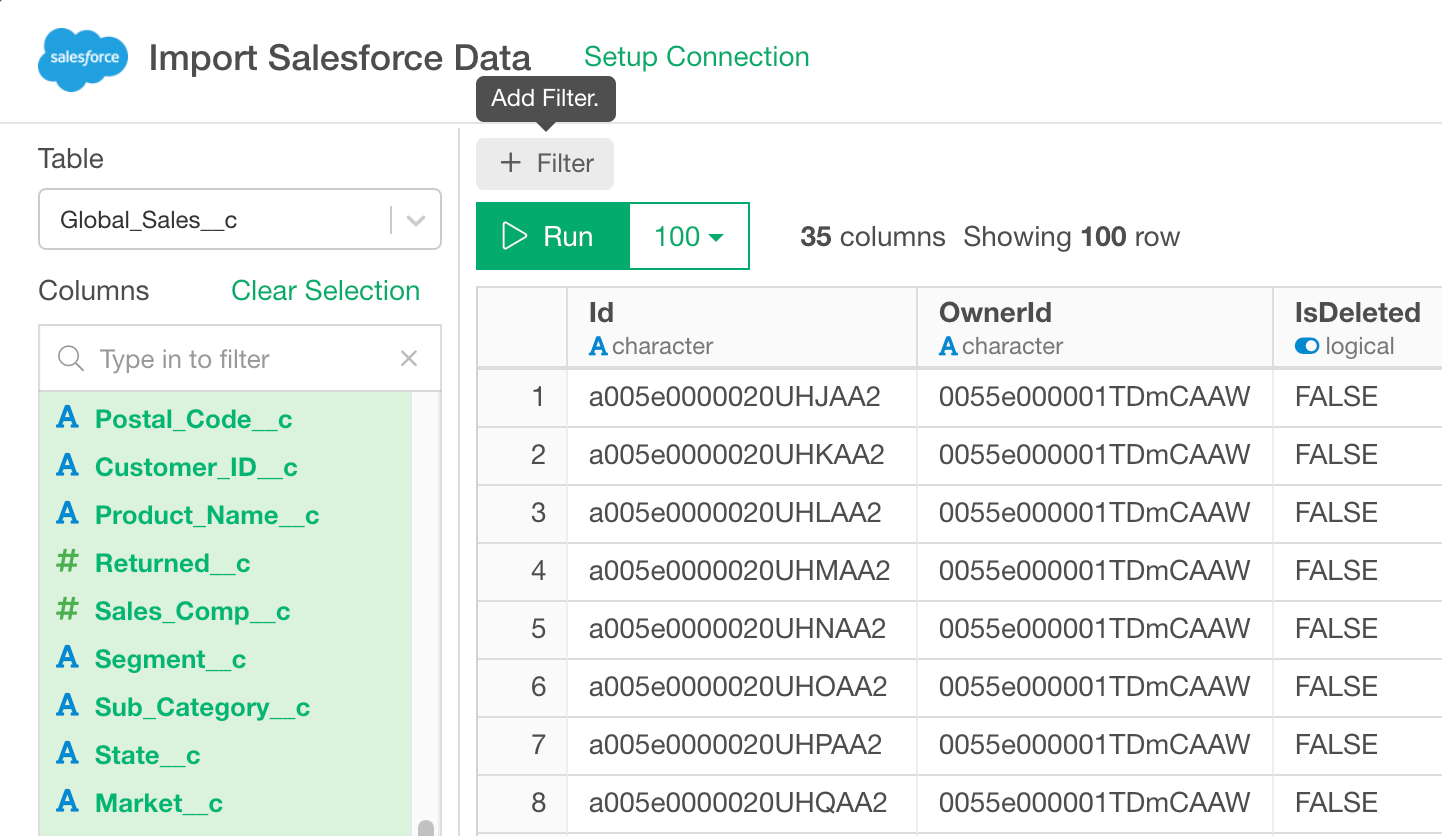The height and width of the screenshot is (836, 1442).
Task: Click the '35 columns' summary text
Action: coord(872,237)
